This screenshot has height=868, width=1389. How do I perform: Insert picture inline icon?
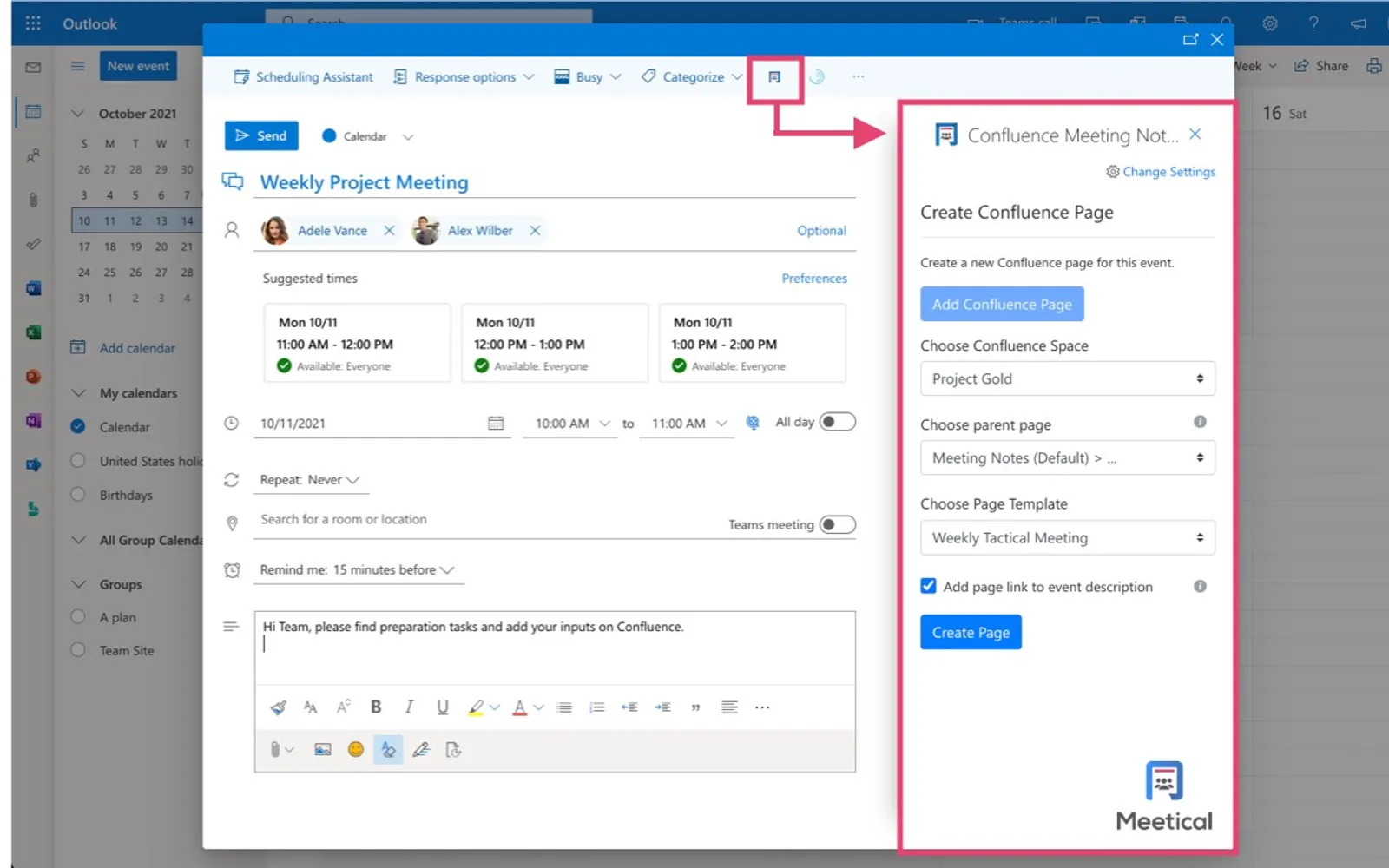pyautogui.click(x=322, y=749)
